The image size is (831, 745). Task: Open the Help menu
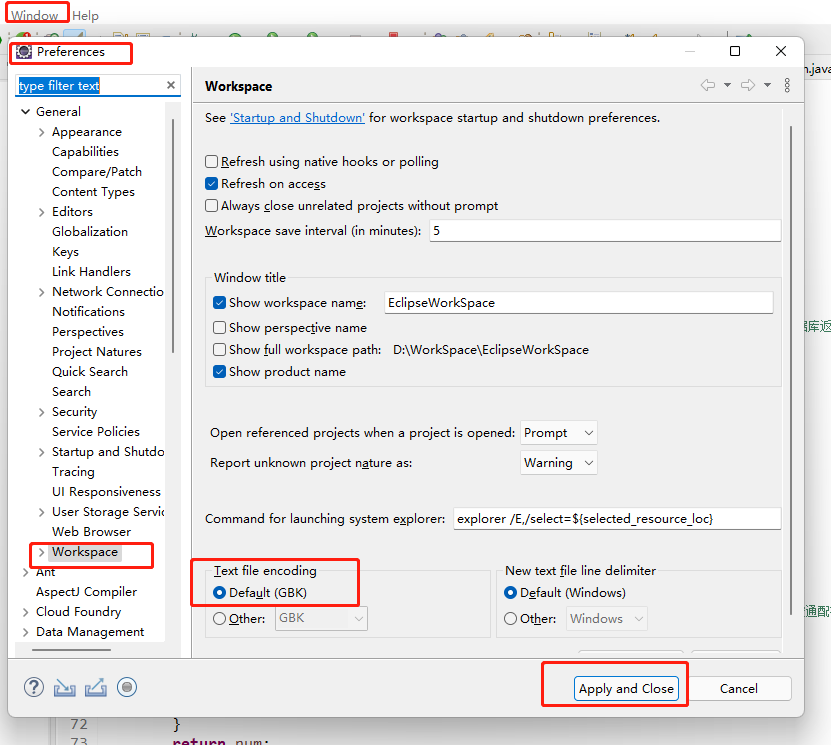85,15
